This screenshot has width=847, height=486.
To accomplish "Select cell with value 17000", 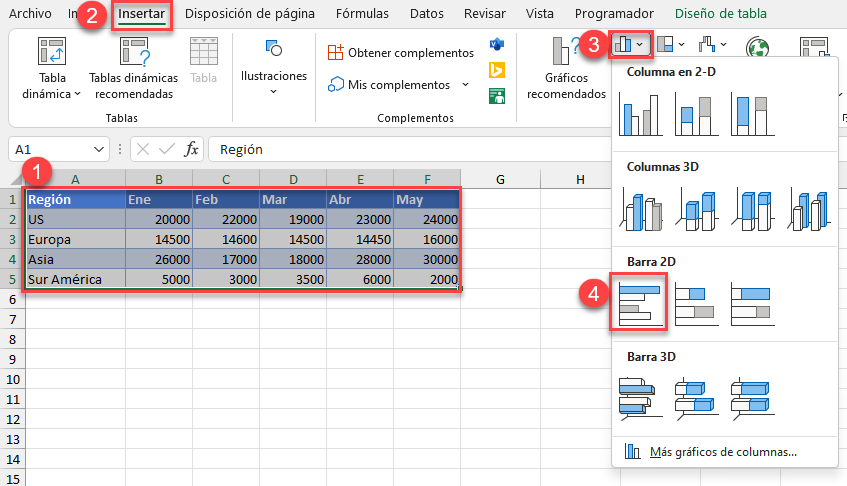I will tap(226, 259).
